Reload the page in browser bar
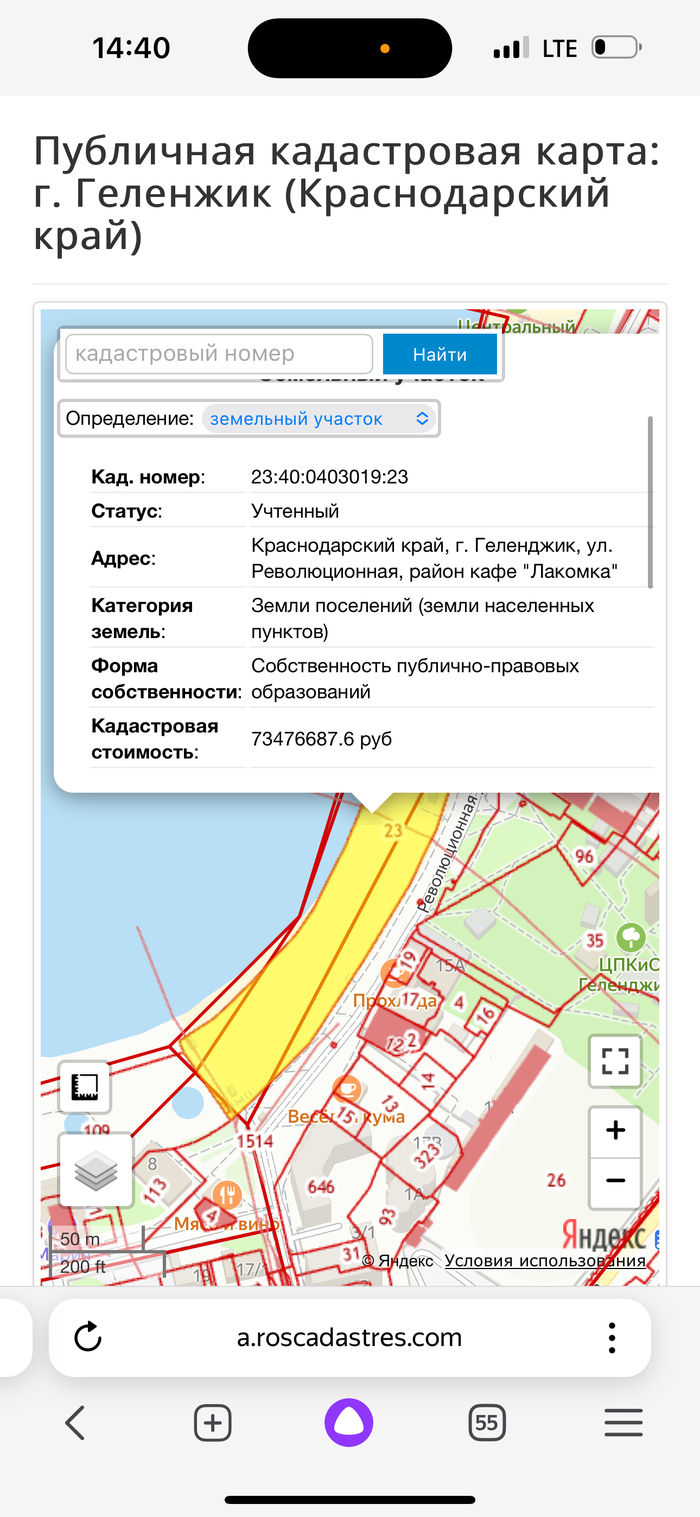700x1517 pixels. pos(88,1337)
